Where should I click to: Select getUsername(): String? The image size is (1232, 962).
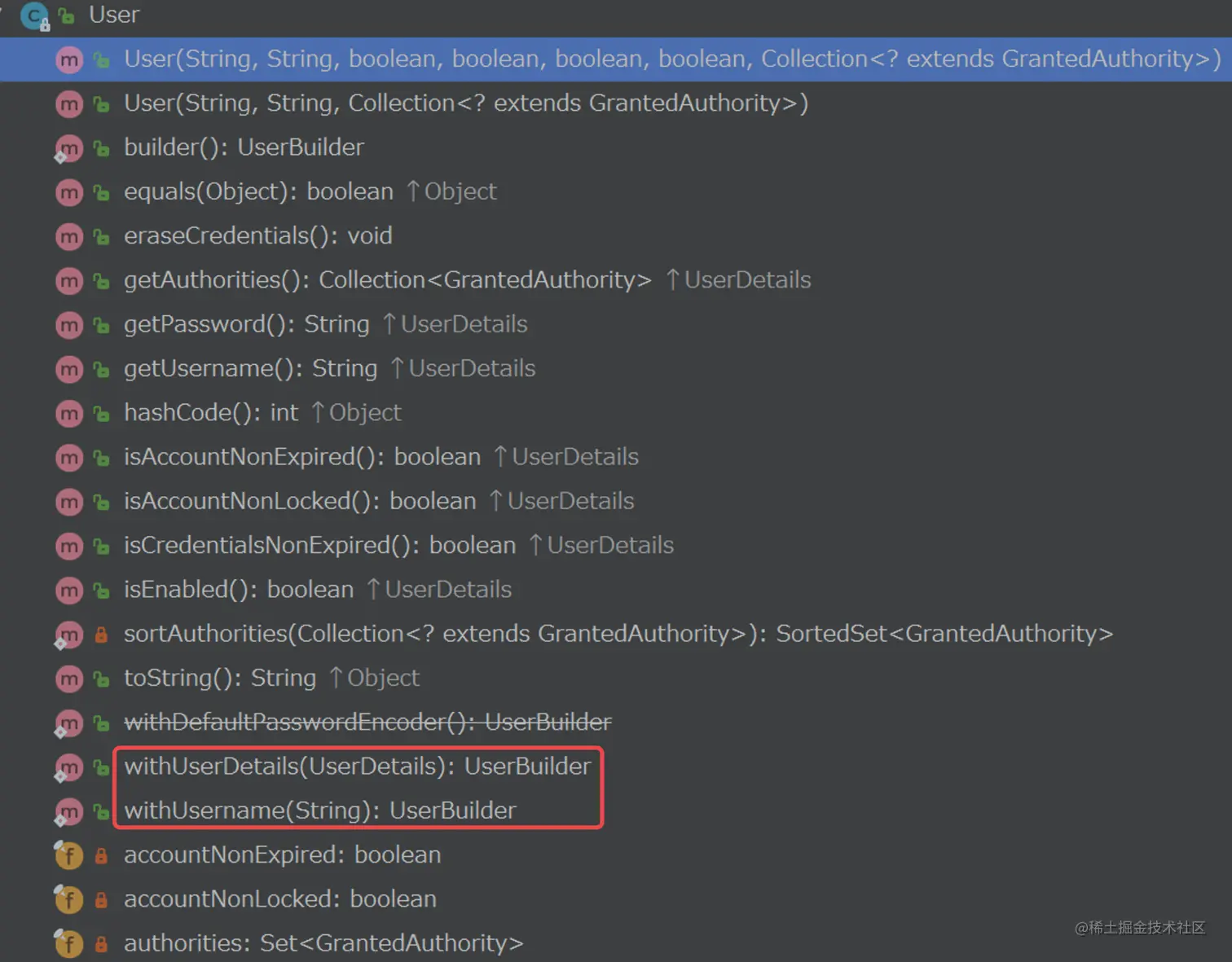coord(251,368)
